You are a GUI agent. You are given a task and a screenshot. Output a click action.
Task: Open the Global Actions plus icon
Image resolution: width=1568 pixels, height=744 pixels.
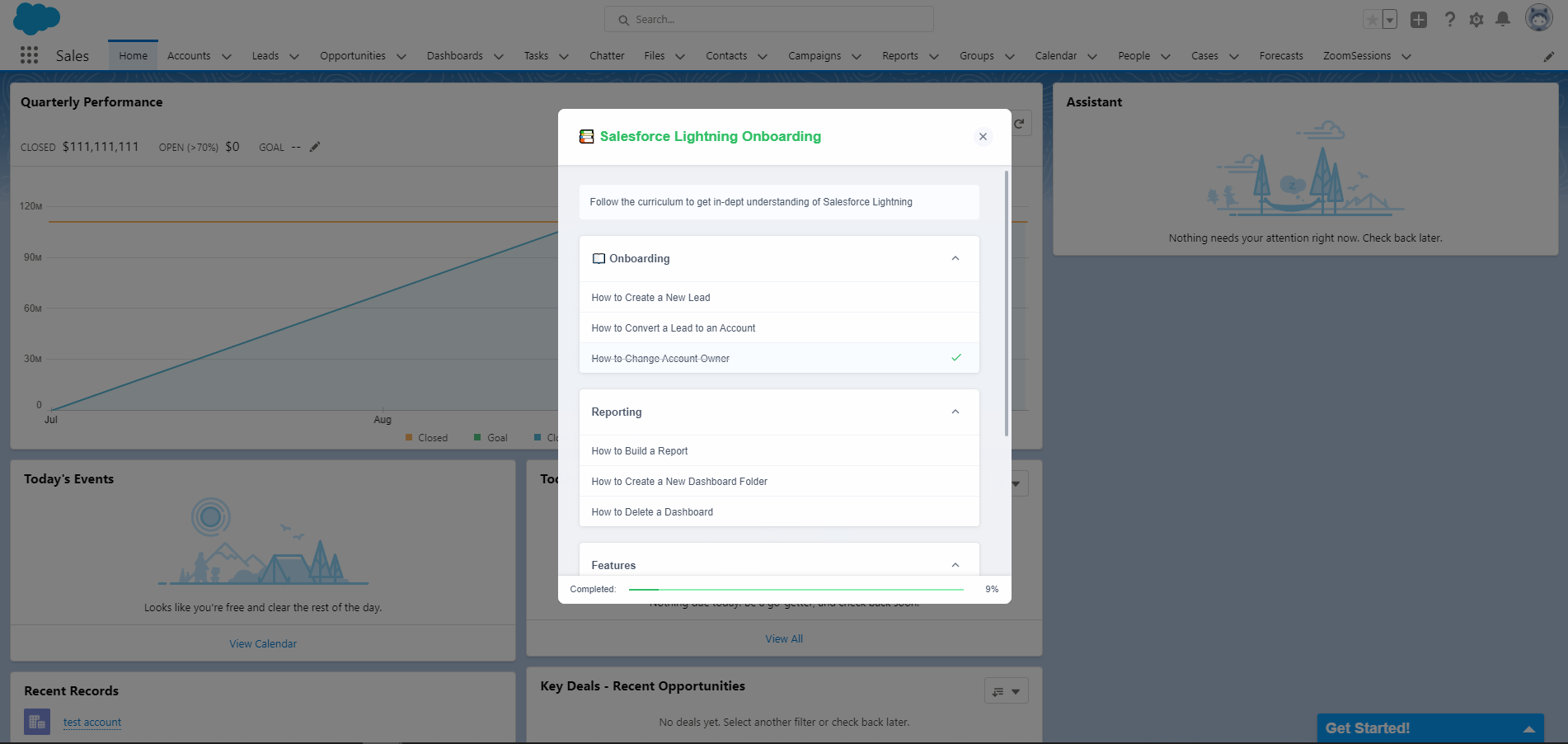(1419, 19)
